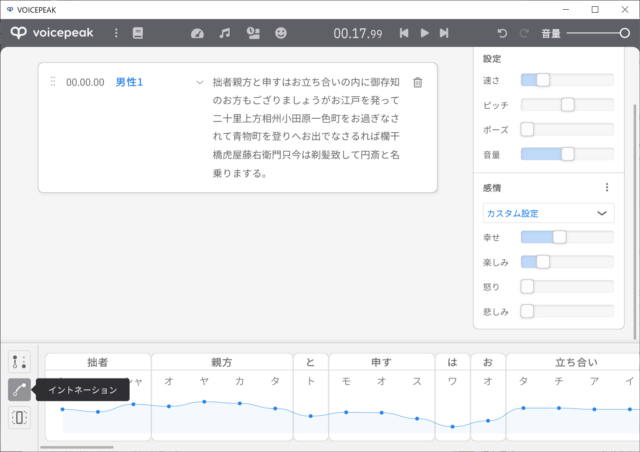
Task: Open the 感情 section options menu
Action: pyautogui.click(x=606, y=187)
